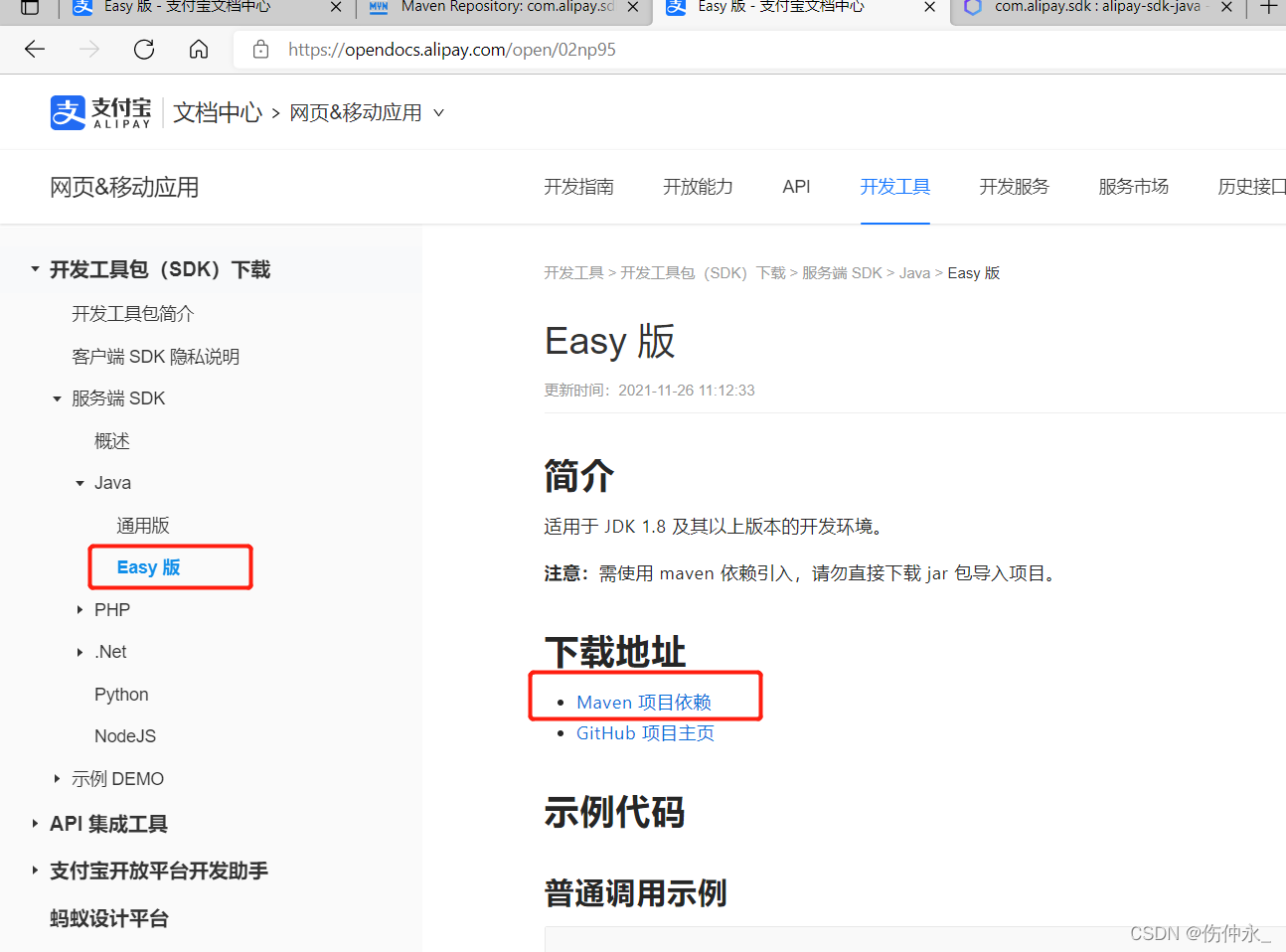The height and width of the screenshot is (952, 1286).
Task: Close the first Easy 版 tab
Action: pos(336,7)
